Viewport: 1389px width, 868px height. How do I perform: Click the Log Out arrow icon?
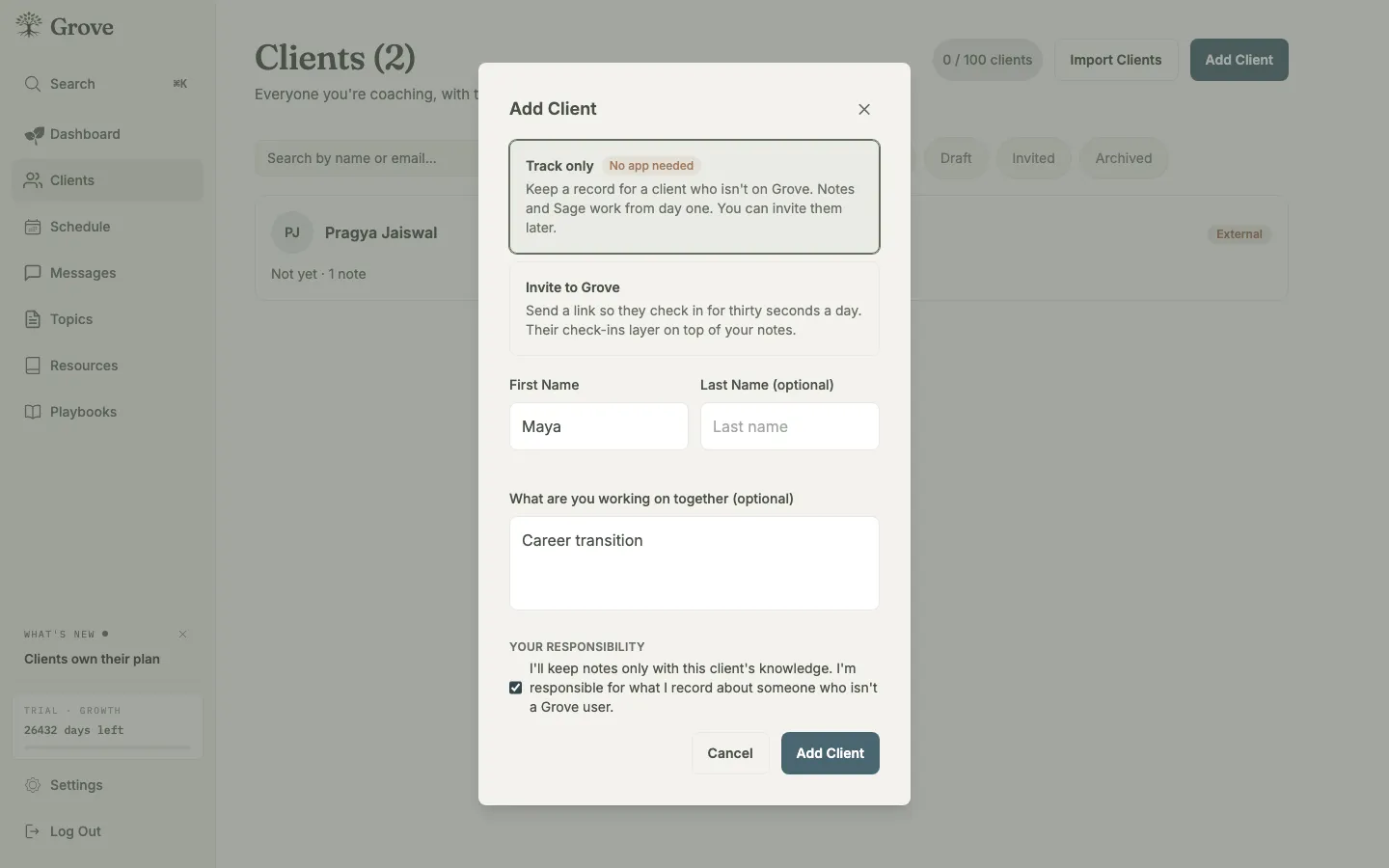coord(33,831)
